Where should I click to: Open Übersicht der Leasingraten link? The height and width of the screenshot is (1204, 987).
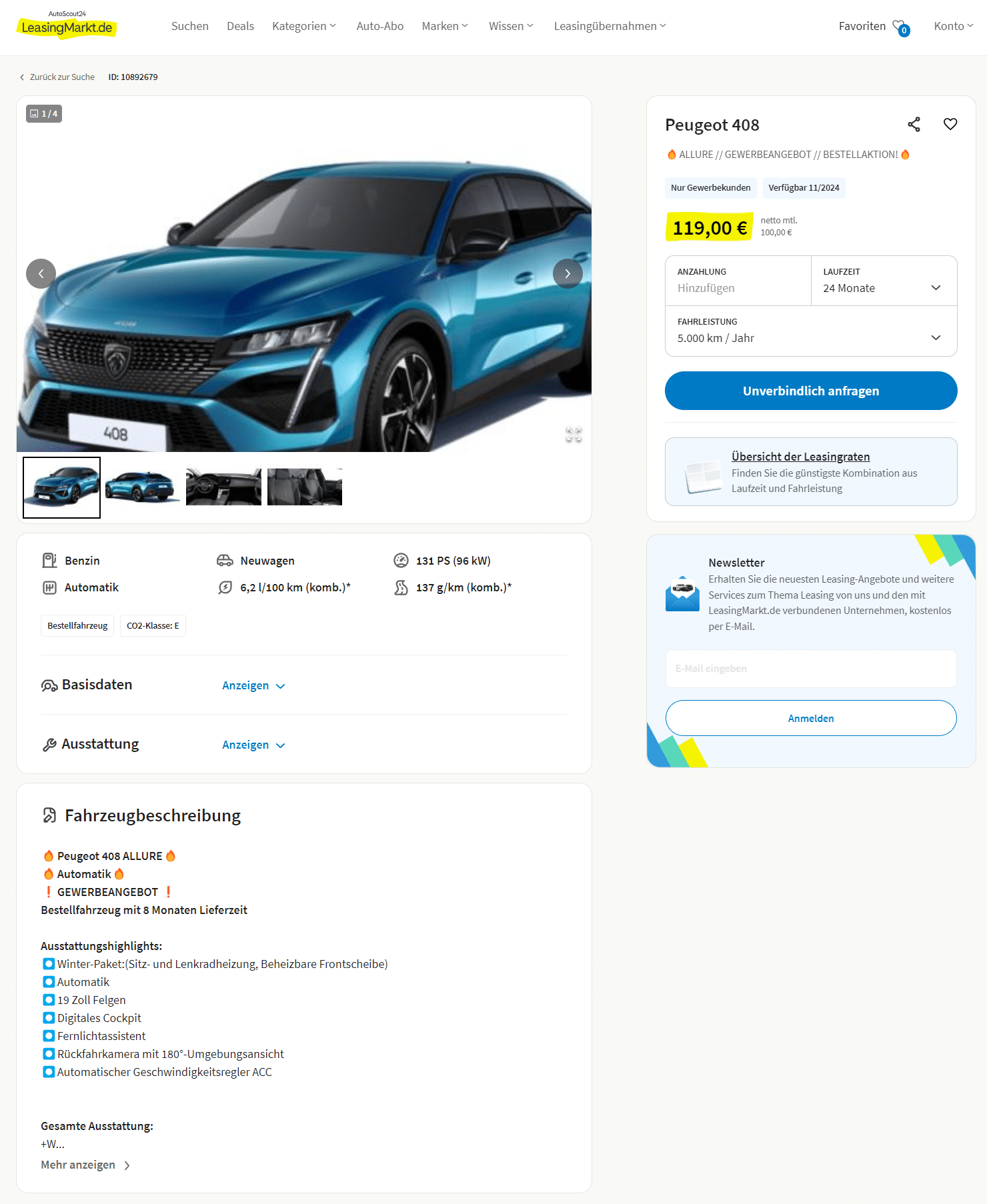click(x=800, y=457)
